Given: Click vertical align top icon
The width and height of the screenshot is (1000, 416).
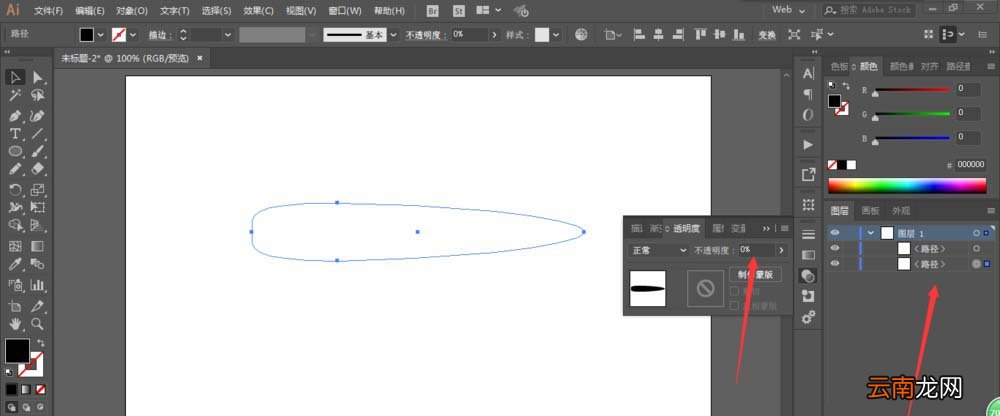Looking at the screenshot, I should (700, 34).
